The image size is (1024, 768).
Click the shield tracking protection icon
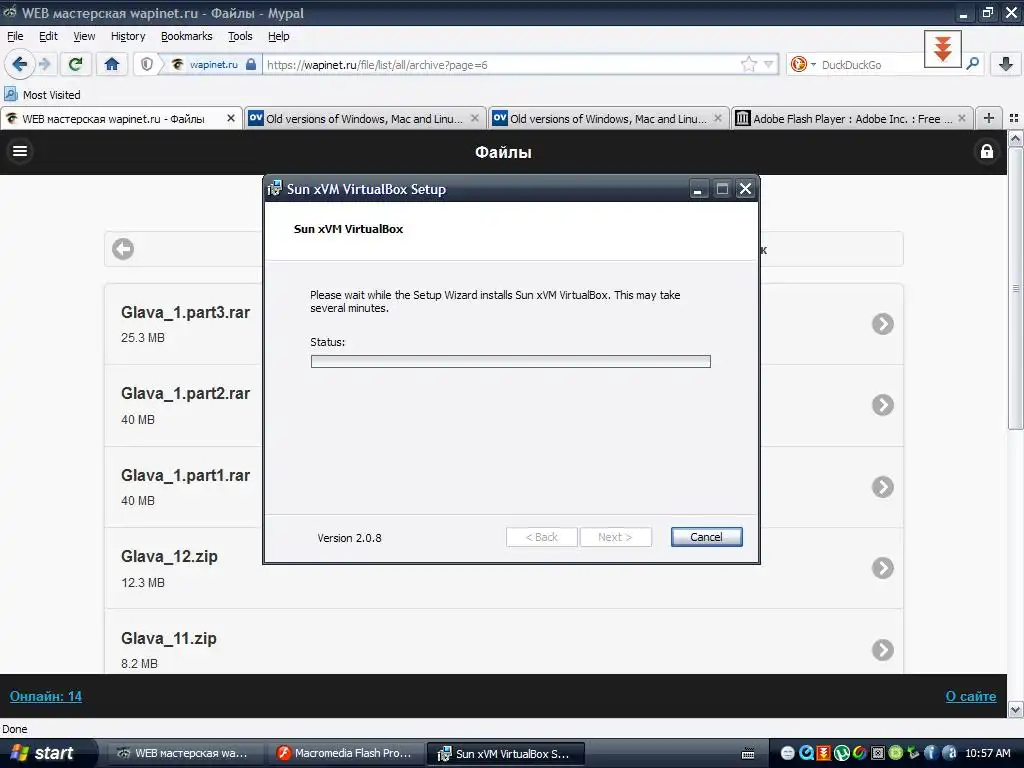[x=147, y=64]
